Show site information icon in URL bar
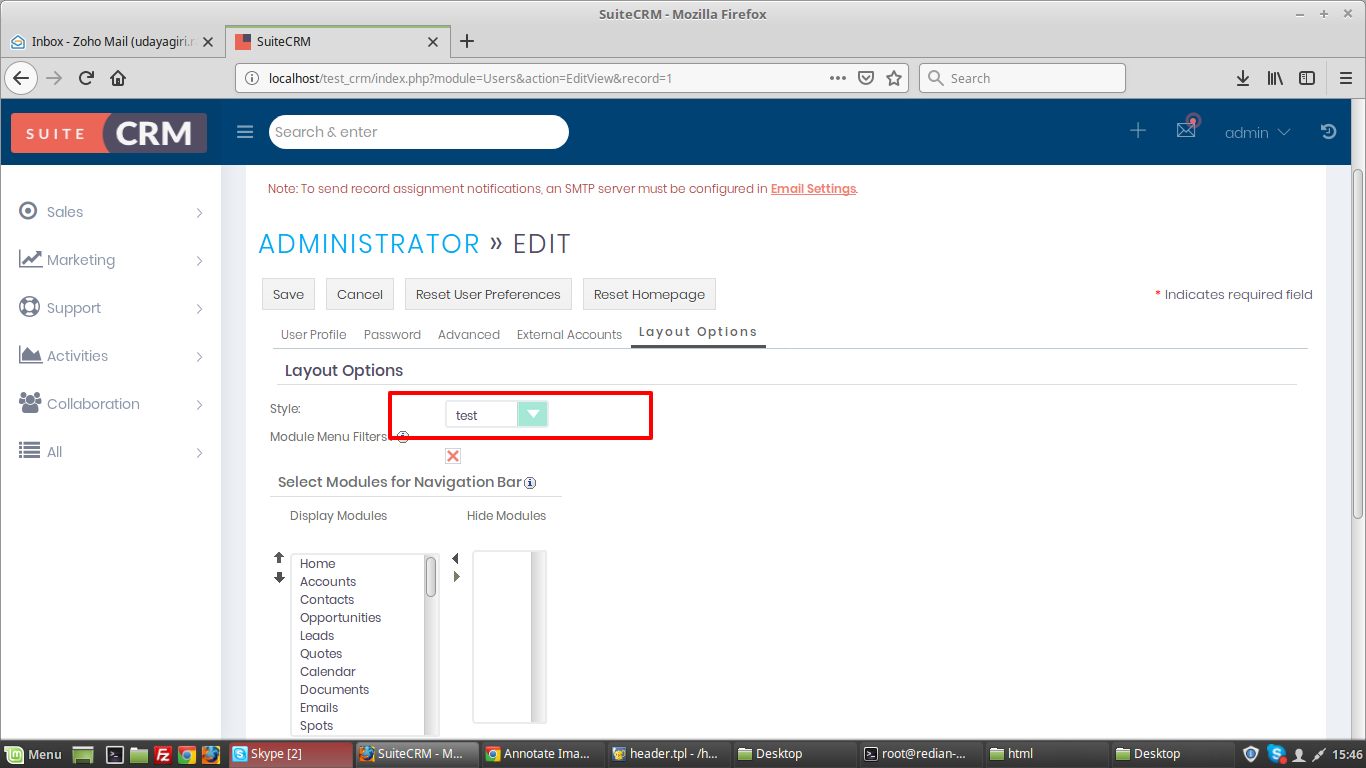 [x=253, y=78]
